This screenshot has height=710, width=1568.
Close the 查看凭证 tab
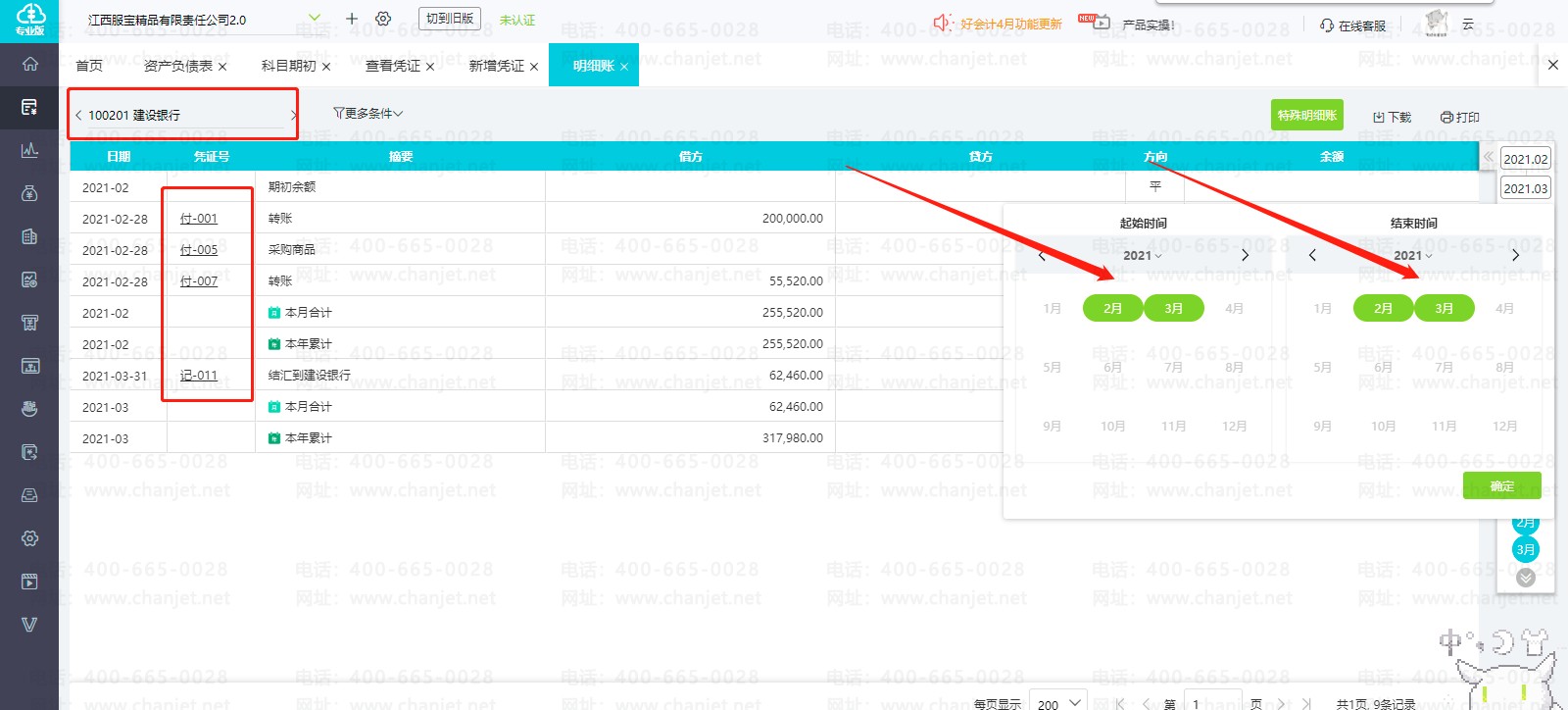click(x=430, y=67)
